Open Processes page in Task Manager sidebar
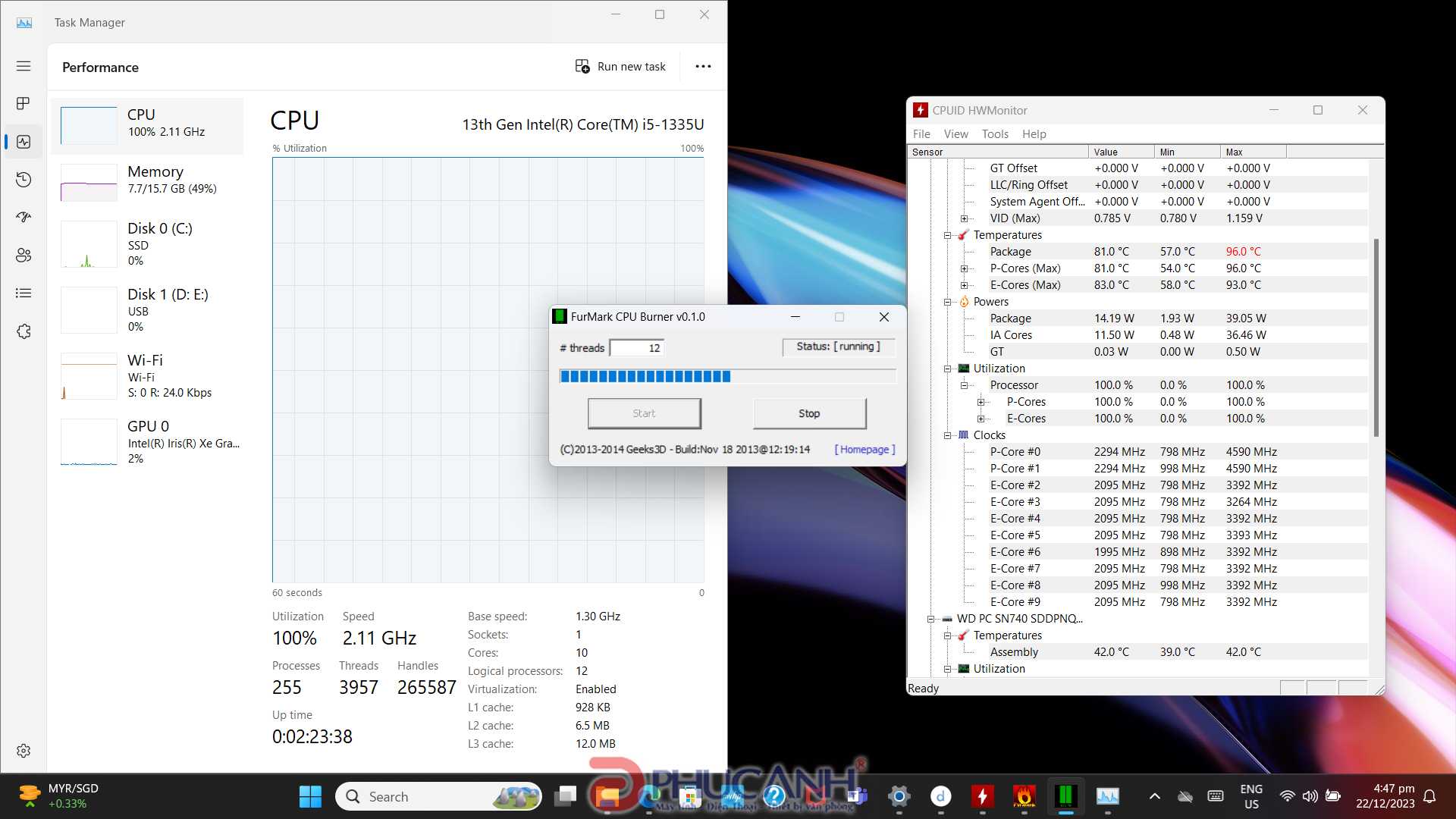1456x819 pixels. [x=24, y=103]
